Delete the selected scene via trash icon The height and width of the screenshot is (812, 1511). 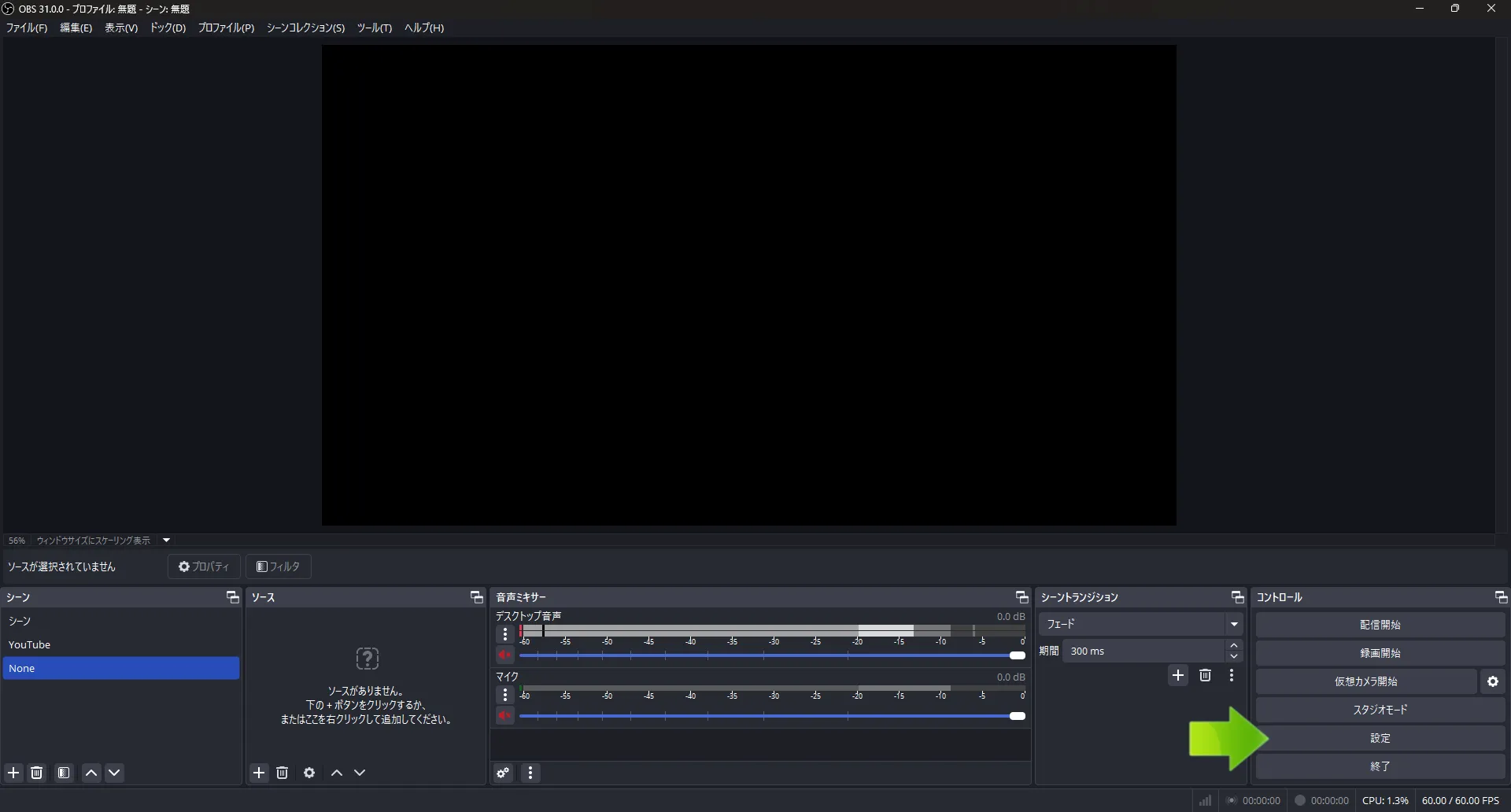(x=37, y=773)
